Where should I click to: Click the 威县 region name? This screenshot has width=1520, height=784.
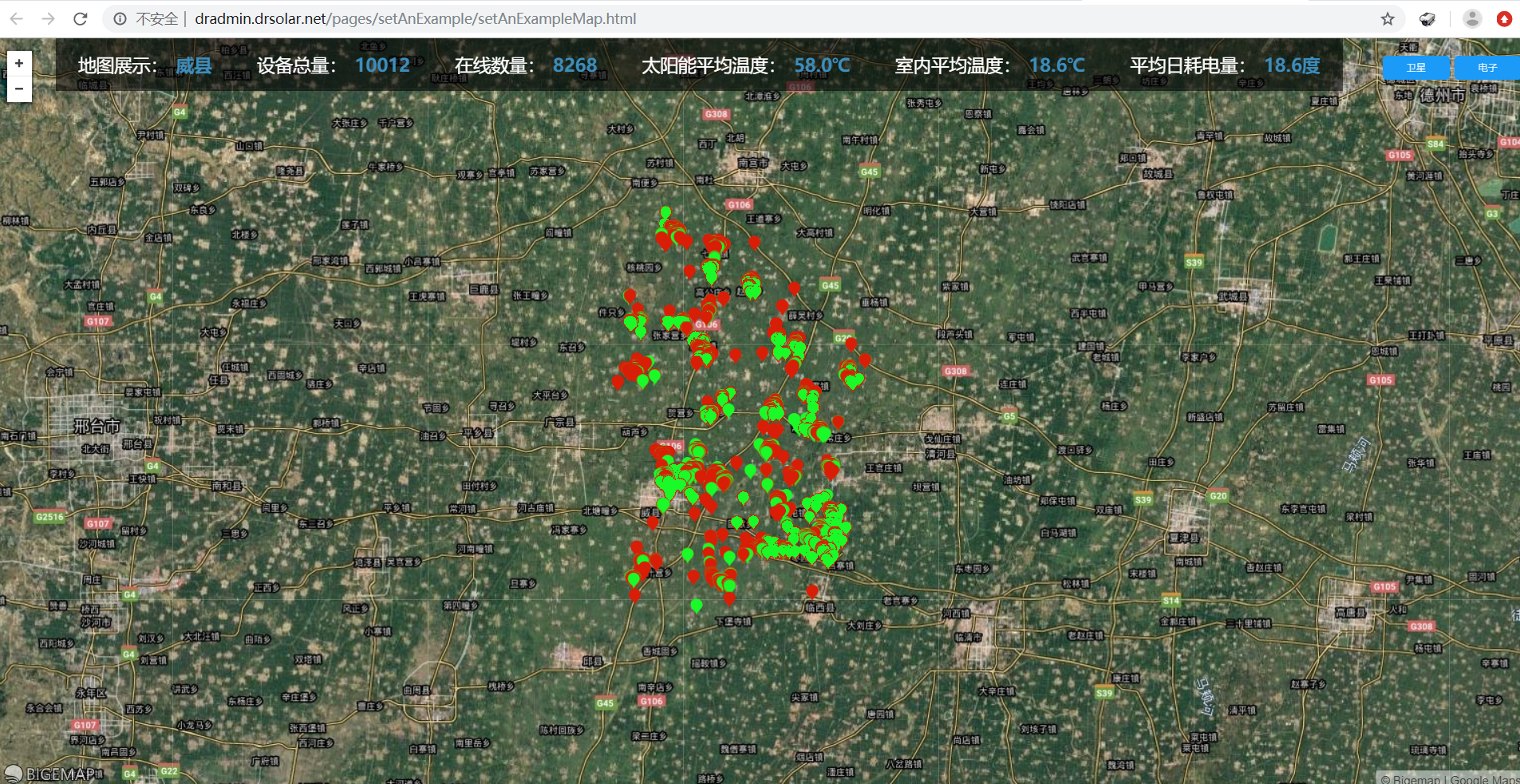[194, 65]
